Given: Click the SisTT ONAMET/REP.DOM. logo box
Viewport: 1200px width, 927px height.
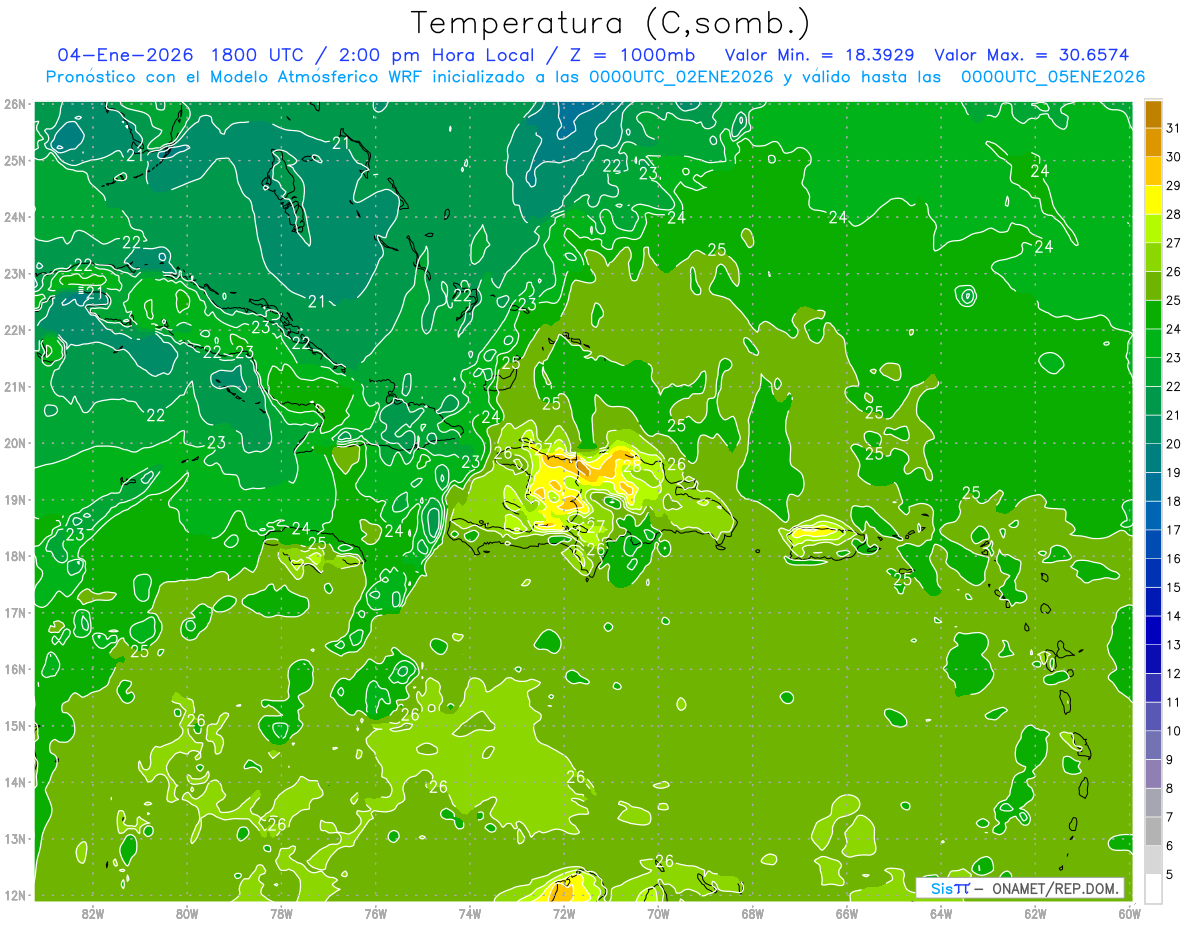Looking at the screenshot, I should 1020,888.
